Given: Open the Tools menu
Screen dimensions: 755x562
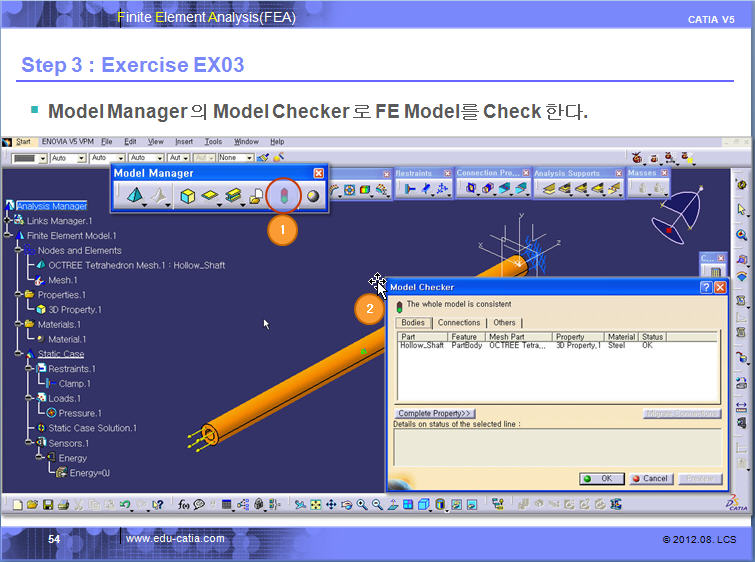Looking at the screenshot, I should pos(213,142).
